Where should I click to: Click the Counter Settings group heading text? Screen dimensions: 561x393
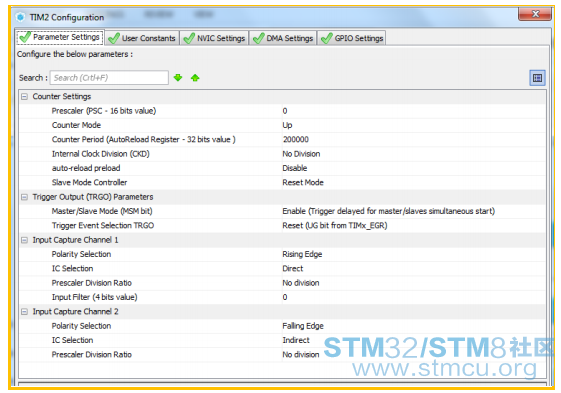(x=62, y=97)
